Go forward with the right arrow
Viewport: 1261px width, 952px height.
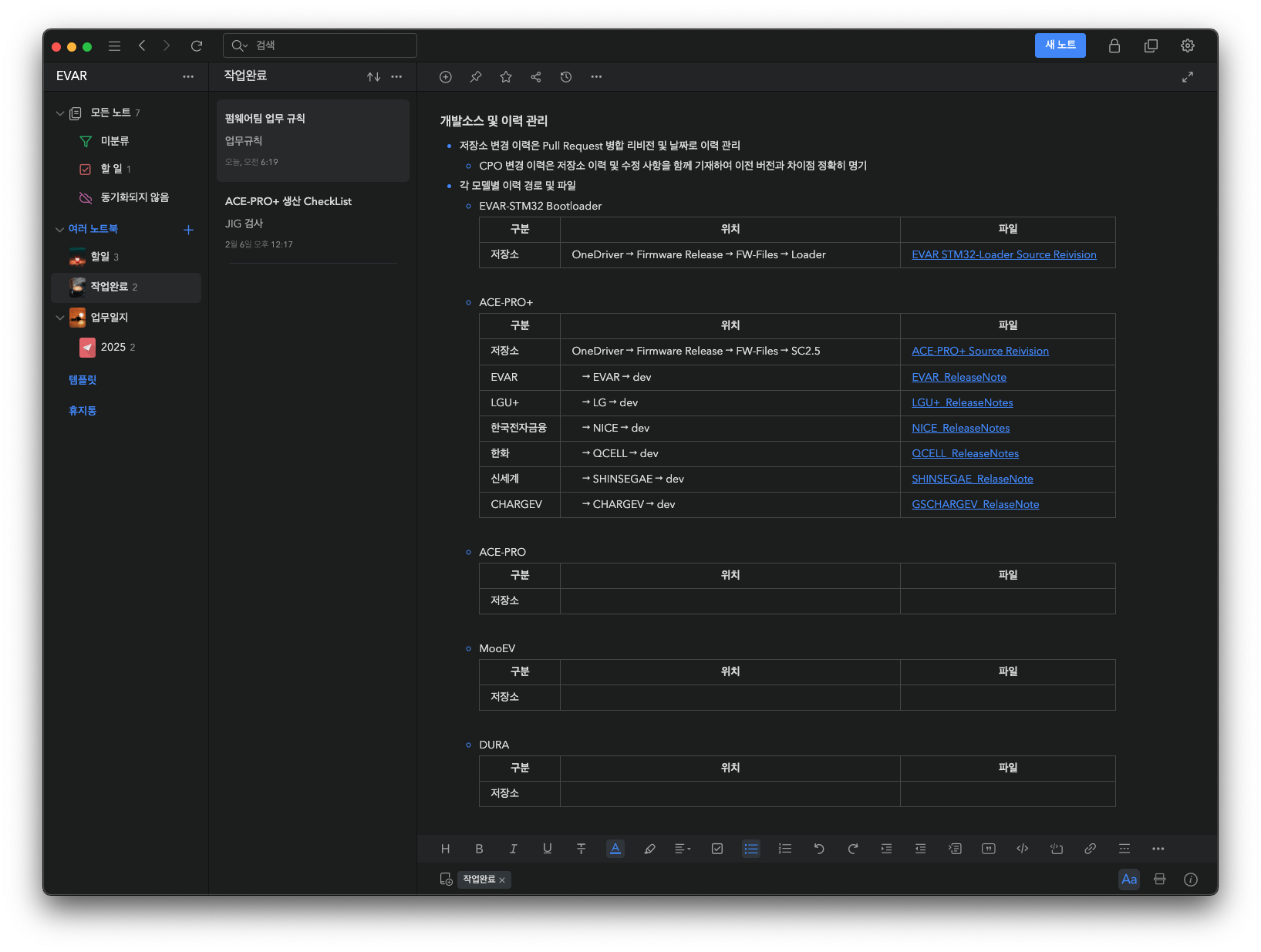click(x=167, y=46)
